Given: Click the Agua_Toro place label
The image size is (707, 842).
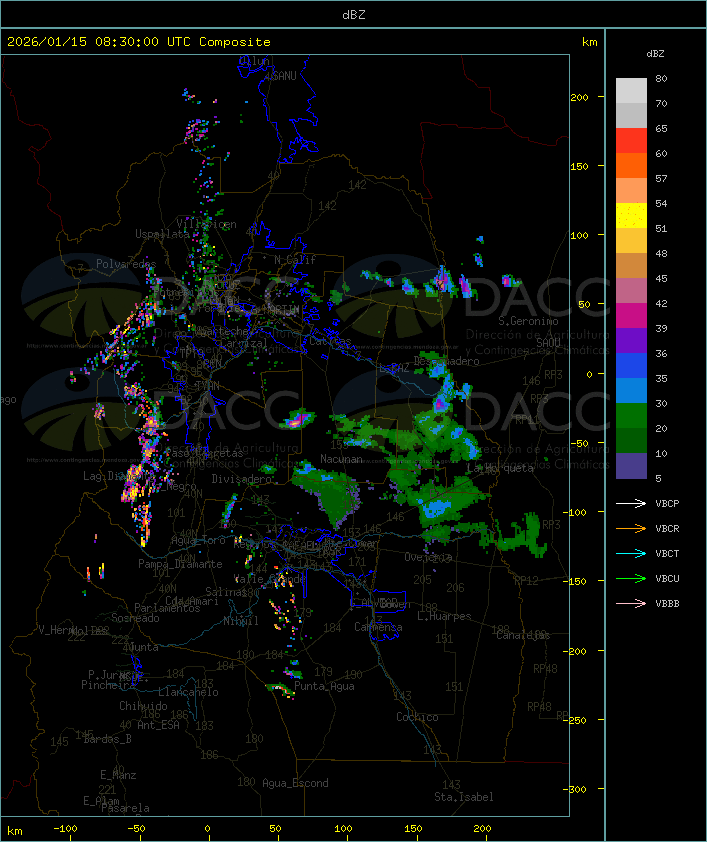Looking at the screenshot, I should pyautogui.click(x=198, y=540).
